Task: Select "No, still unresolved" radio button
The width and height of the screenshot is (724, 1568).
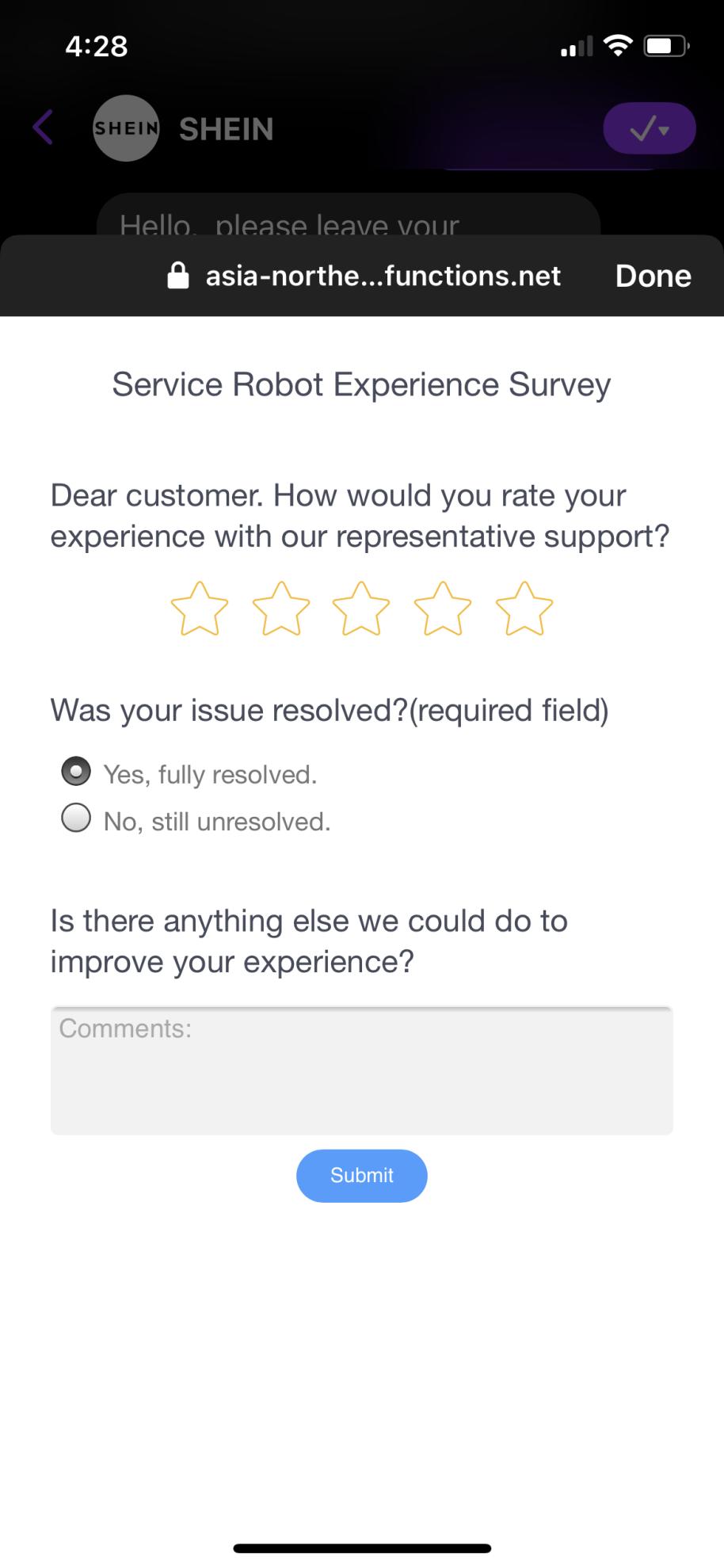Action: point(76,818)
